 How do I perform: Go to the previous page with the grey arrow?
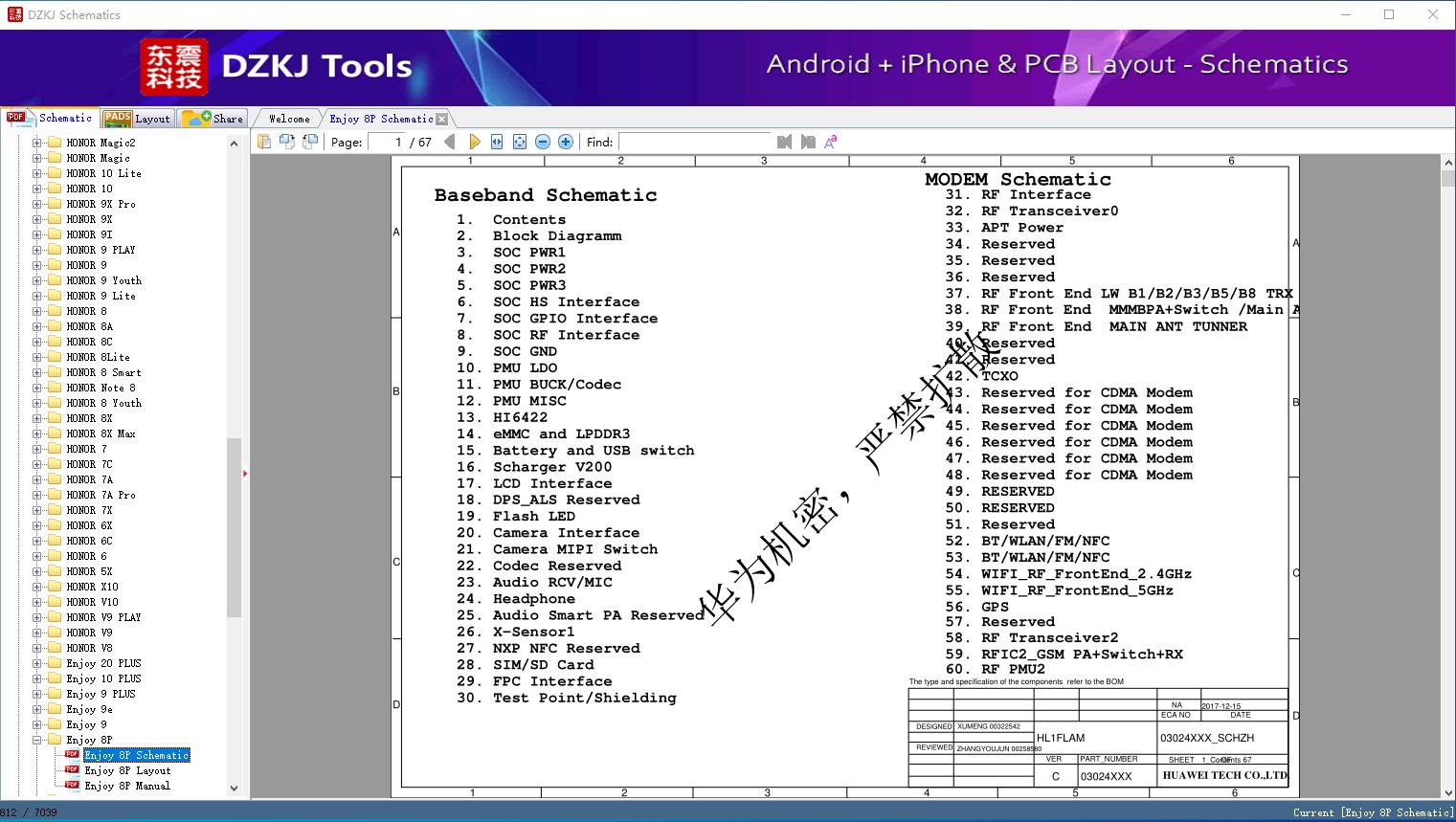coord(451,142)
